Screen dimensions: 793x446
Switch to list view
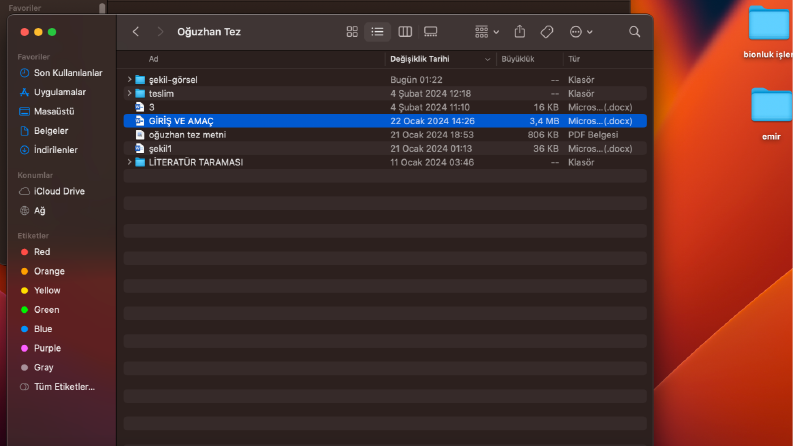coord(377,32)
